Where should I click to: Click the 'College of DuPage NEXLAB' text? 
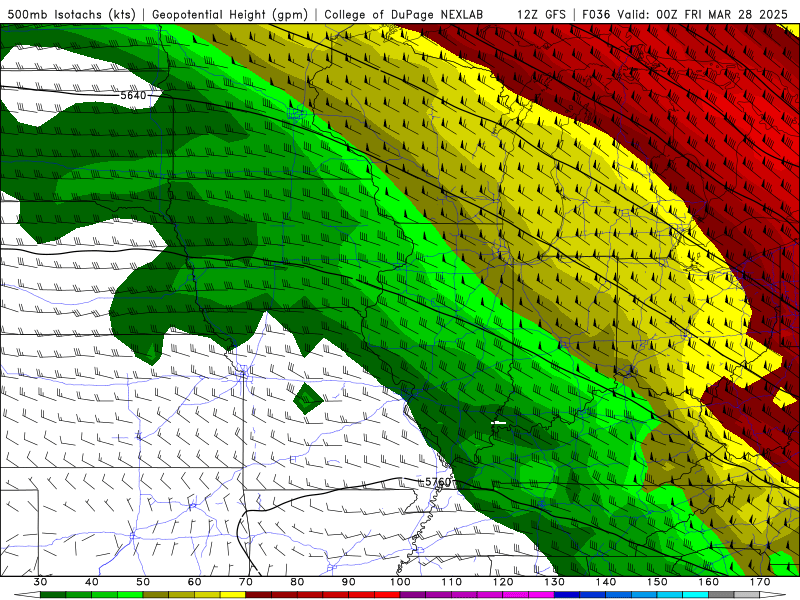[x=404, y=14]
